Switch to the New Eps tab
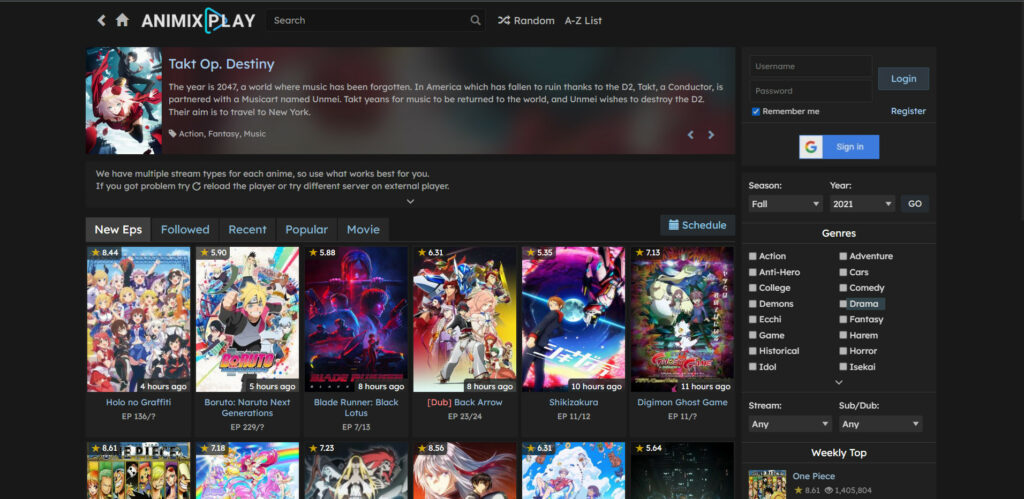The width and height of the screenshot is (1024, 499). coord(118,229)
